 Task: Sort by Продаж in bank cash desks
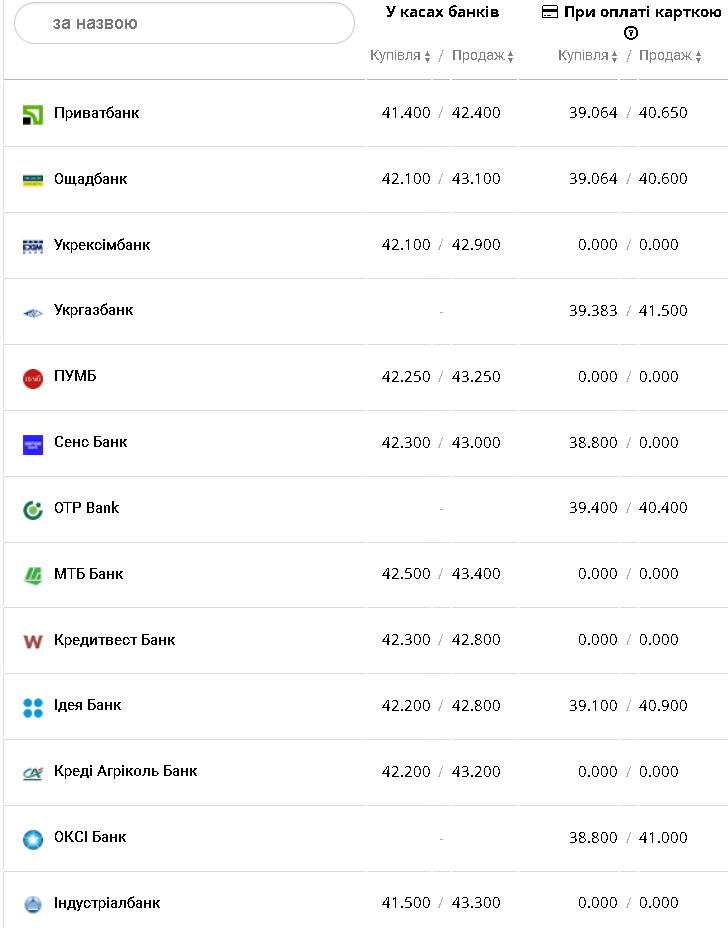pyautogui.click(x=483, y=56)
